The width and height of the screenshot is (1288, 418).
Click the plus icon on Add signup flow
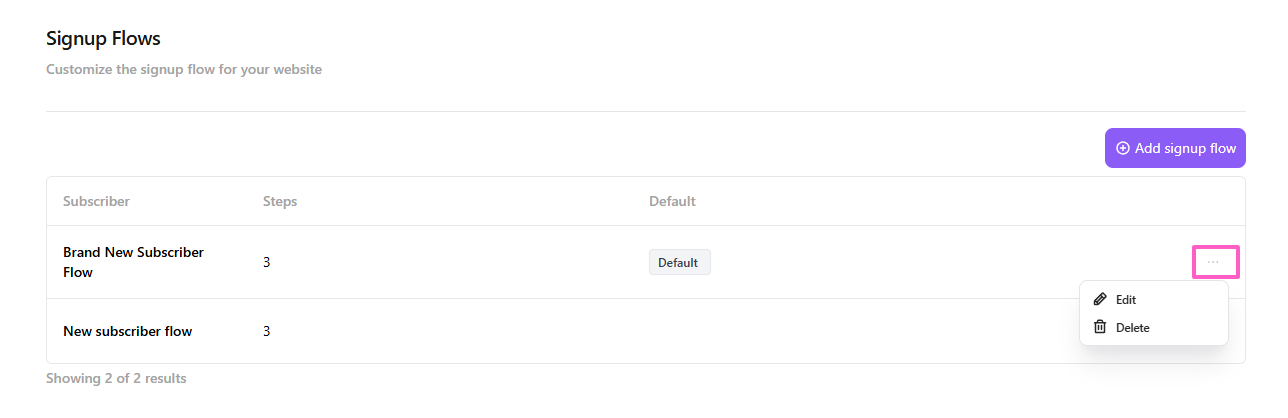click(x=1122, y=148)
